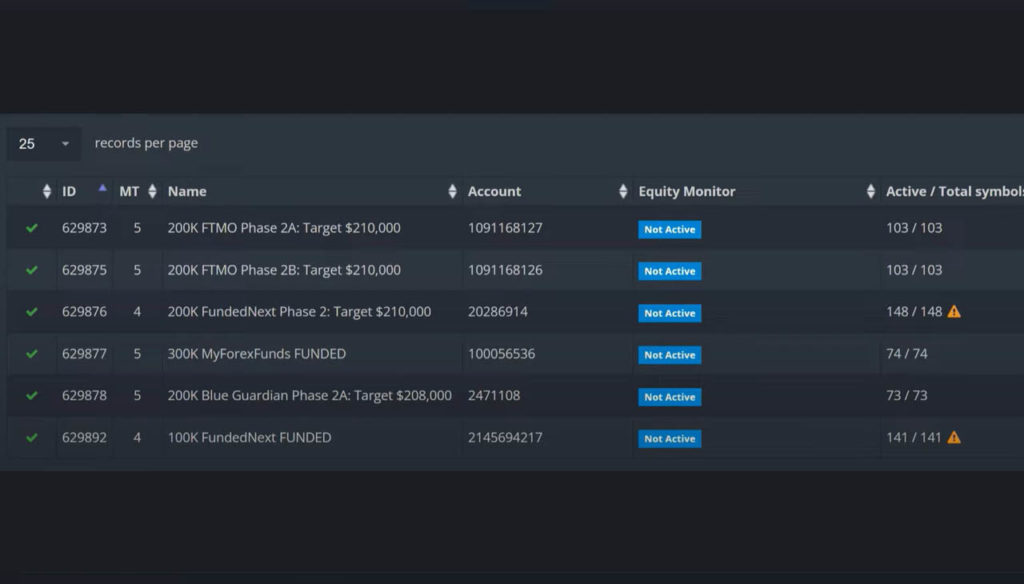Select '200K FundedNext Phase 2: Target $210,000'
Viewport: 1024px width, 584px height.
(299, 312)
